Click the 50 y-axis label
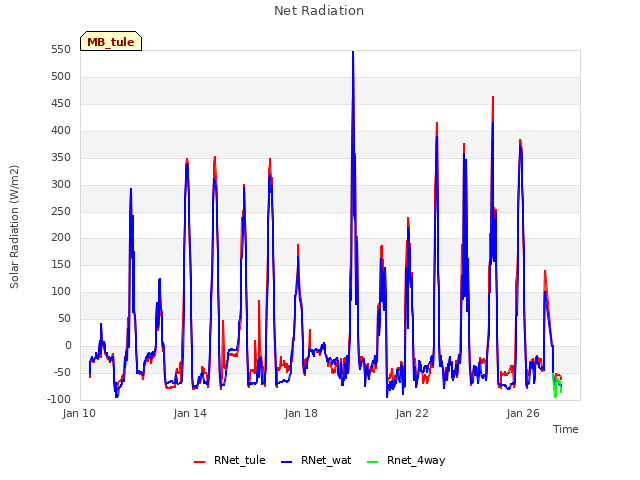Viewport: 640px width, 480px height. pyautogui.click(x=65, y=318)
